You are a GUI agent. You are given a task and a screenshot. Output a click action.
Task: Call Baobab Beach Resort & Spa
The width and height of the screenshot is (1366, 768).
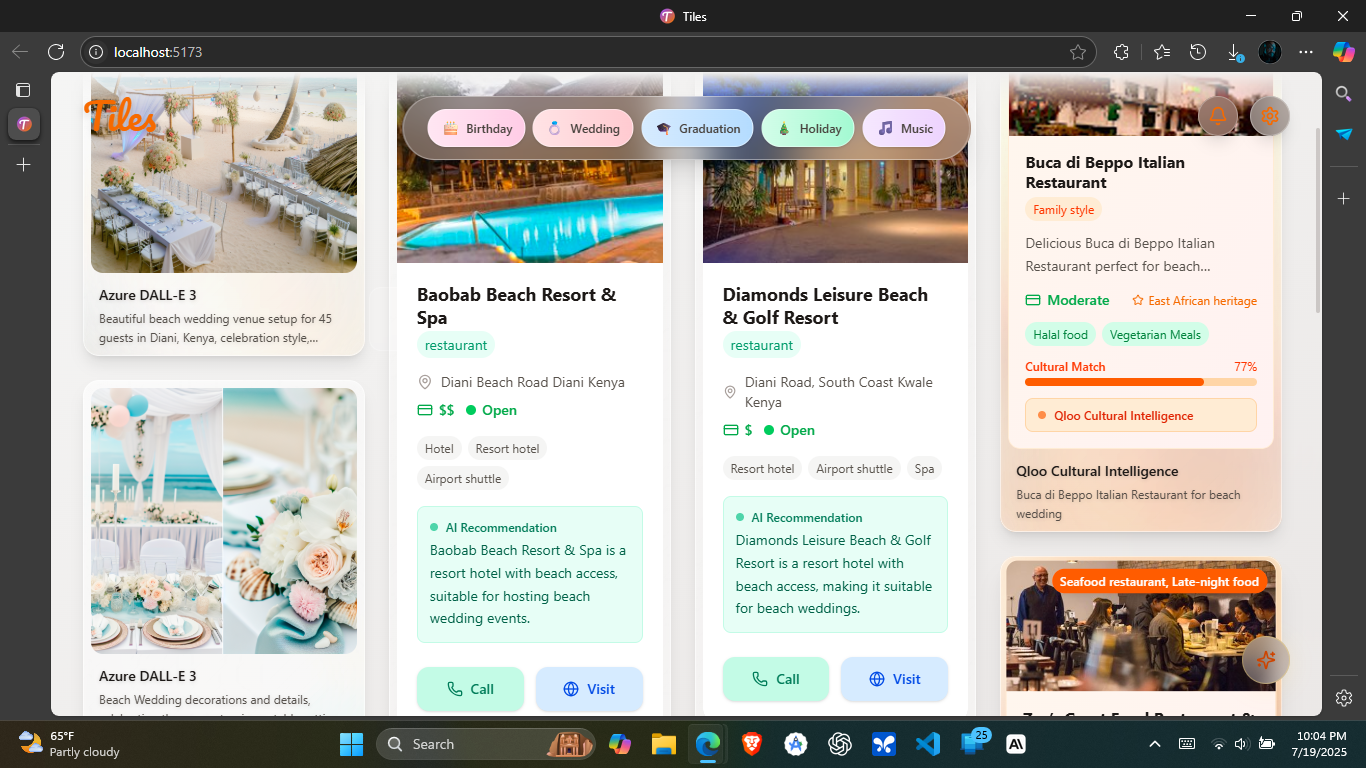pos(470,689)
